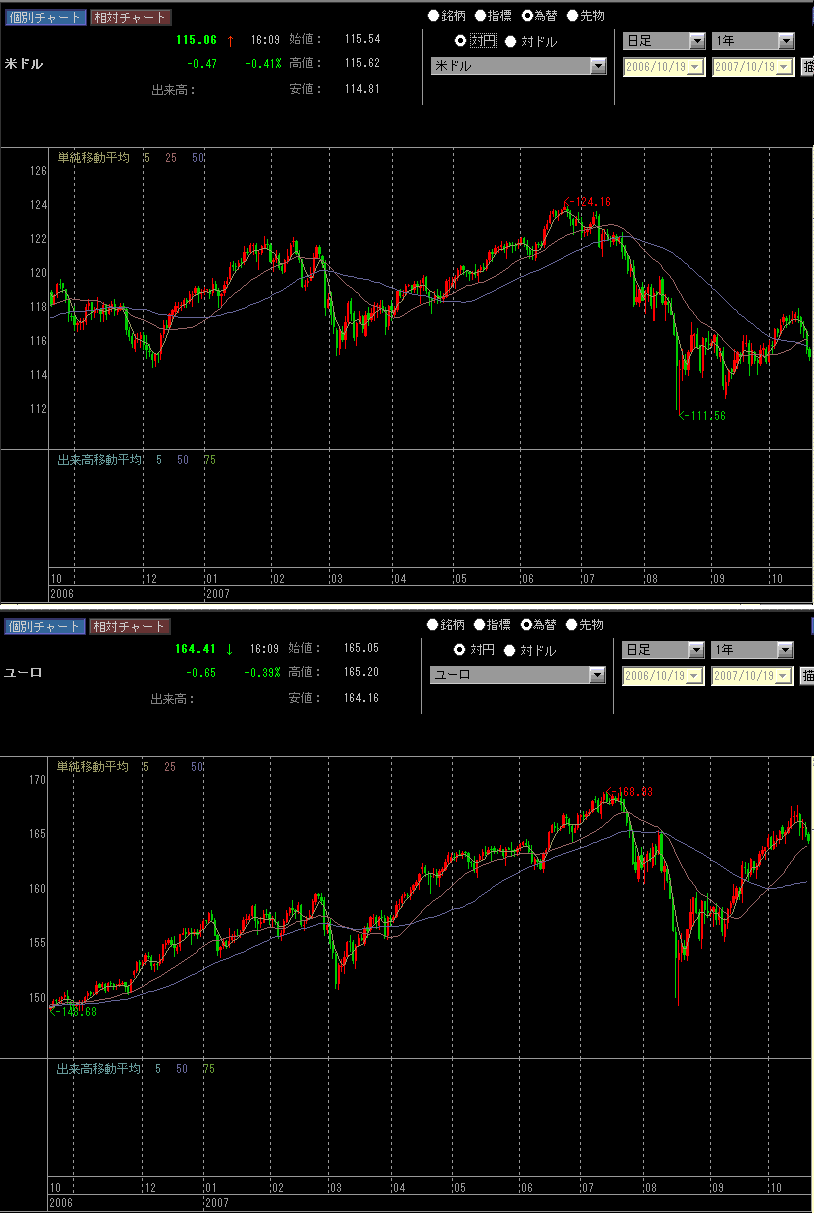The height and width of the screenshot is (1213, 816).
Task: Click 出来高 label in the 米ドル panel
Action: click(x=172, y=89)
